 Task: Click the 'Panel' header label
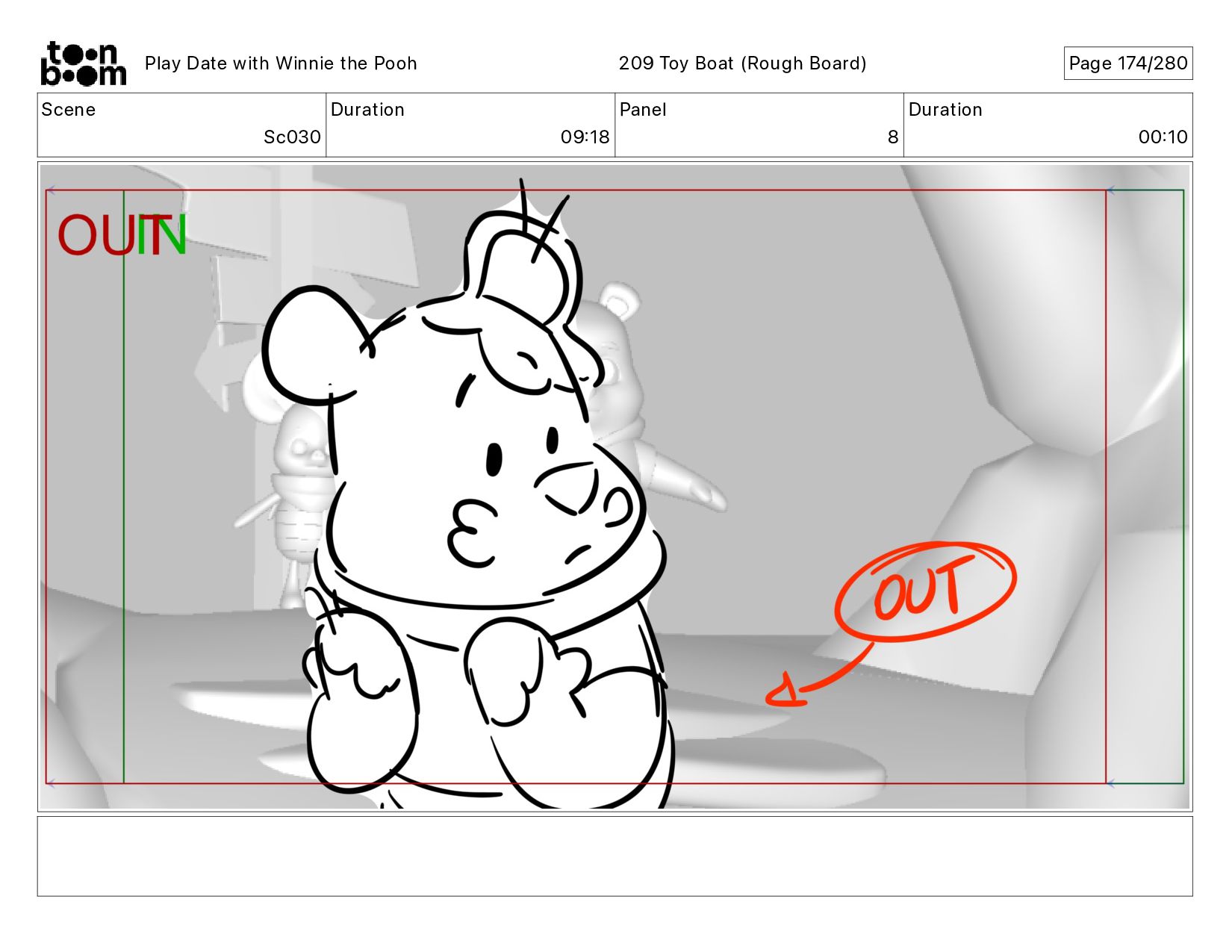point(643,110)
